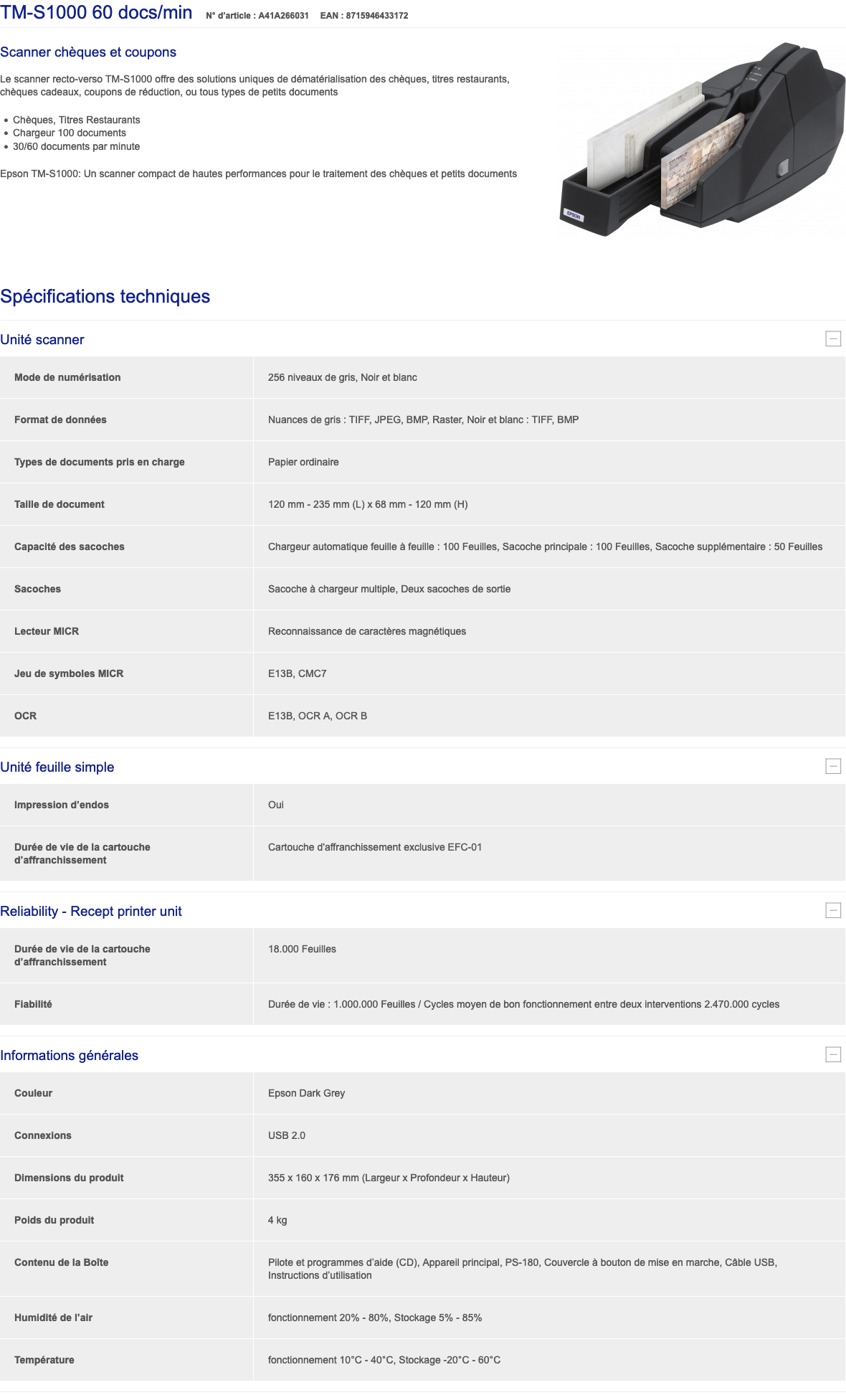Click the EAN code 8715946433172
846x1400 pixels.
[x=376, y=16]
